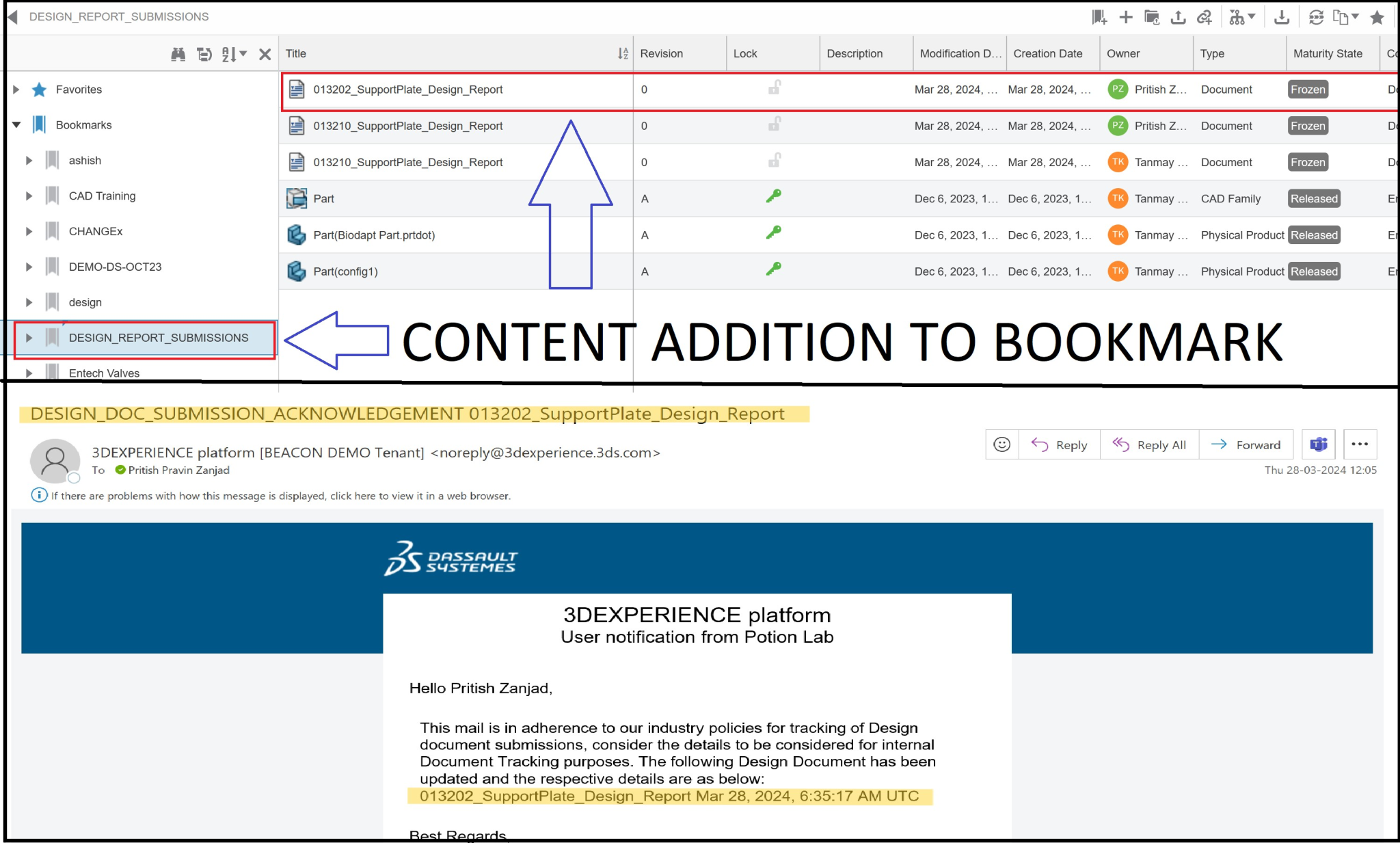1400x843 pixels.
Task: Open the A-Z sort order dropdown
Action: click(234, 54)
